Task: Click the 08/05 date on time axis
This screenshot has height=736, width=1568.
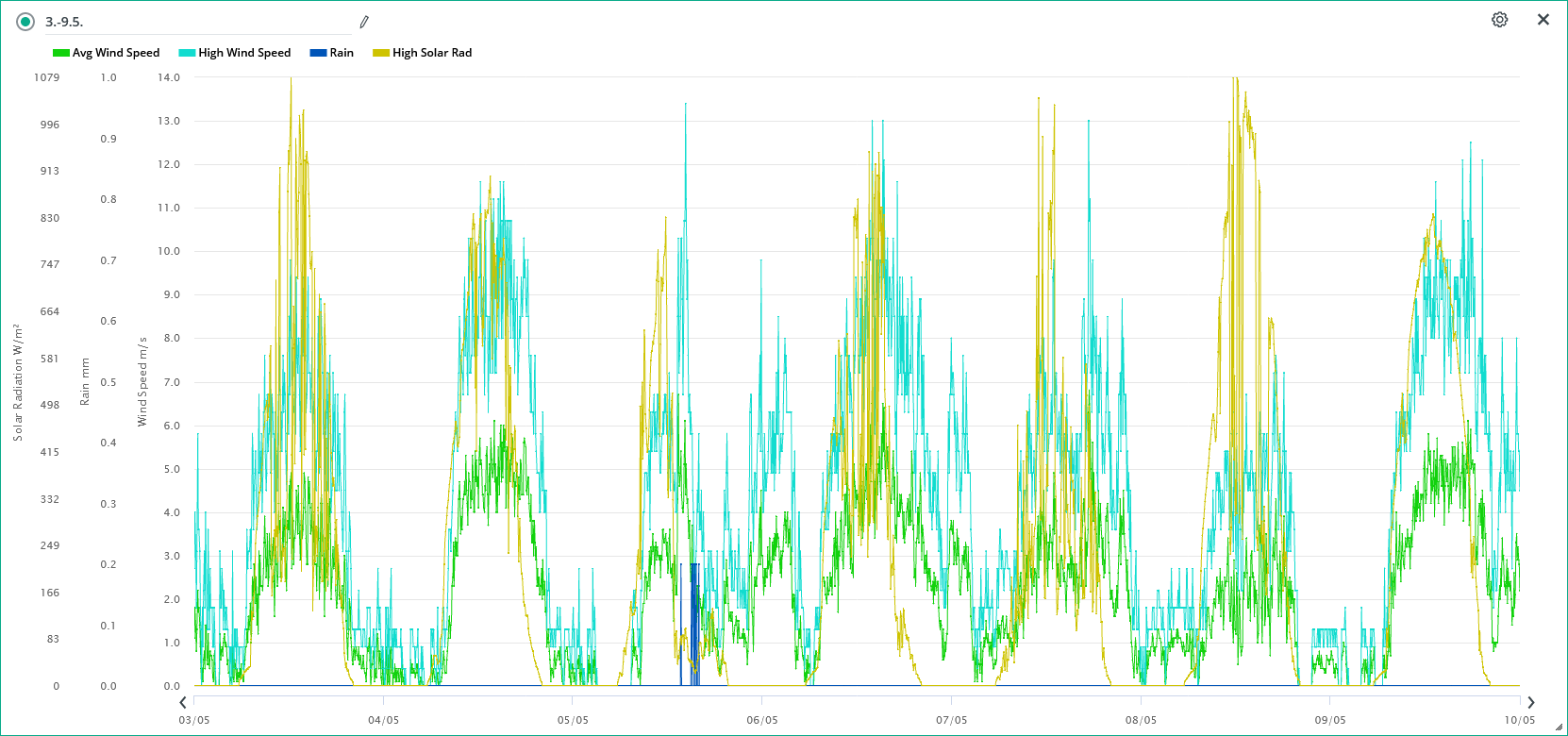Action: click(x=1141, y=720)
